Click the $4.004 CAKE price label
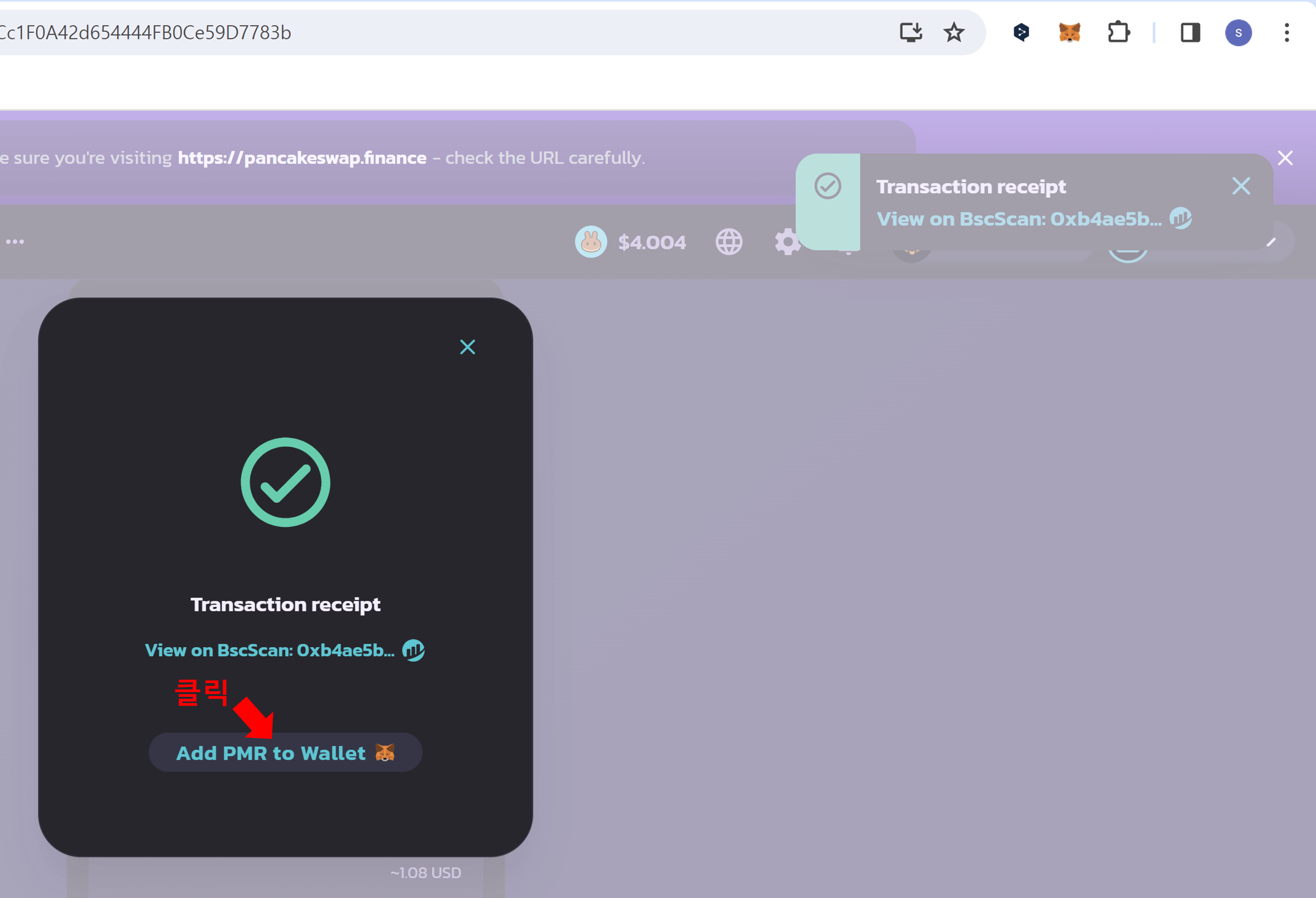 pyautogui.click(x=652, y=243)
